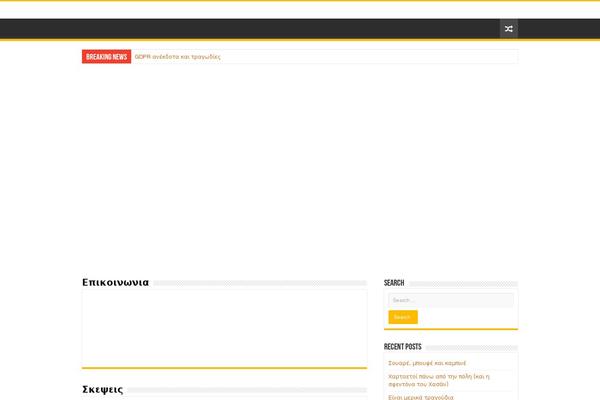Click the Σκεψεις section heading
The width and height of the screenshot is (600, 400).
[103, 390]
